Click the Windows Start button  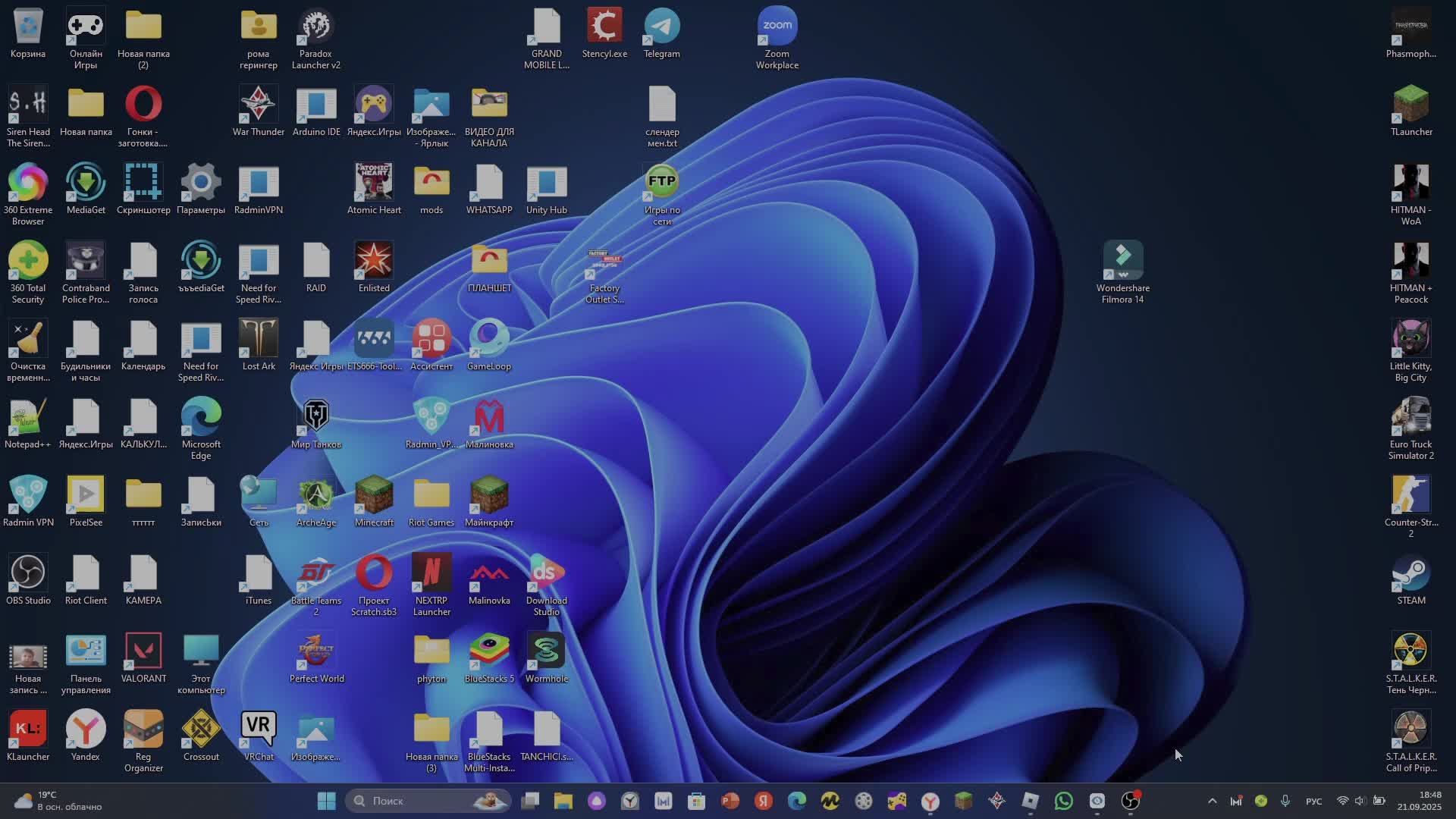pos(326,801)
